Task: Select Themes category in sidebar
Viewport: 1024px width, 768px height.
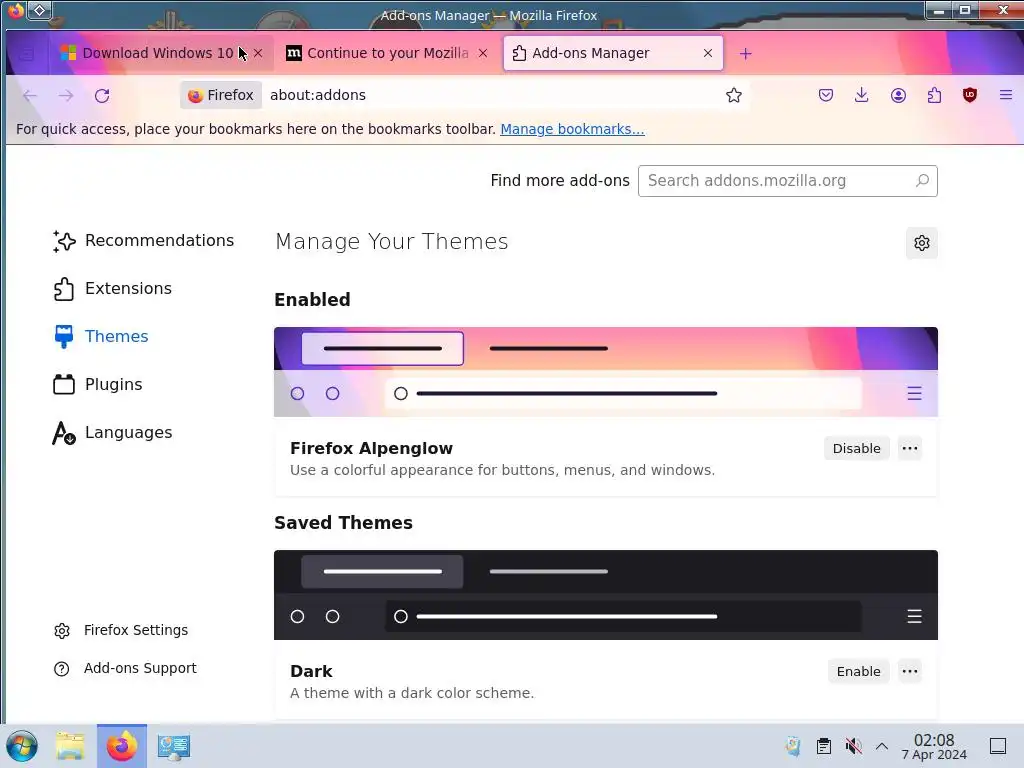Action: (x=101, y=336)
